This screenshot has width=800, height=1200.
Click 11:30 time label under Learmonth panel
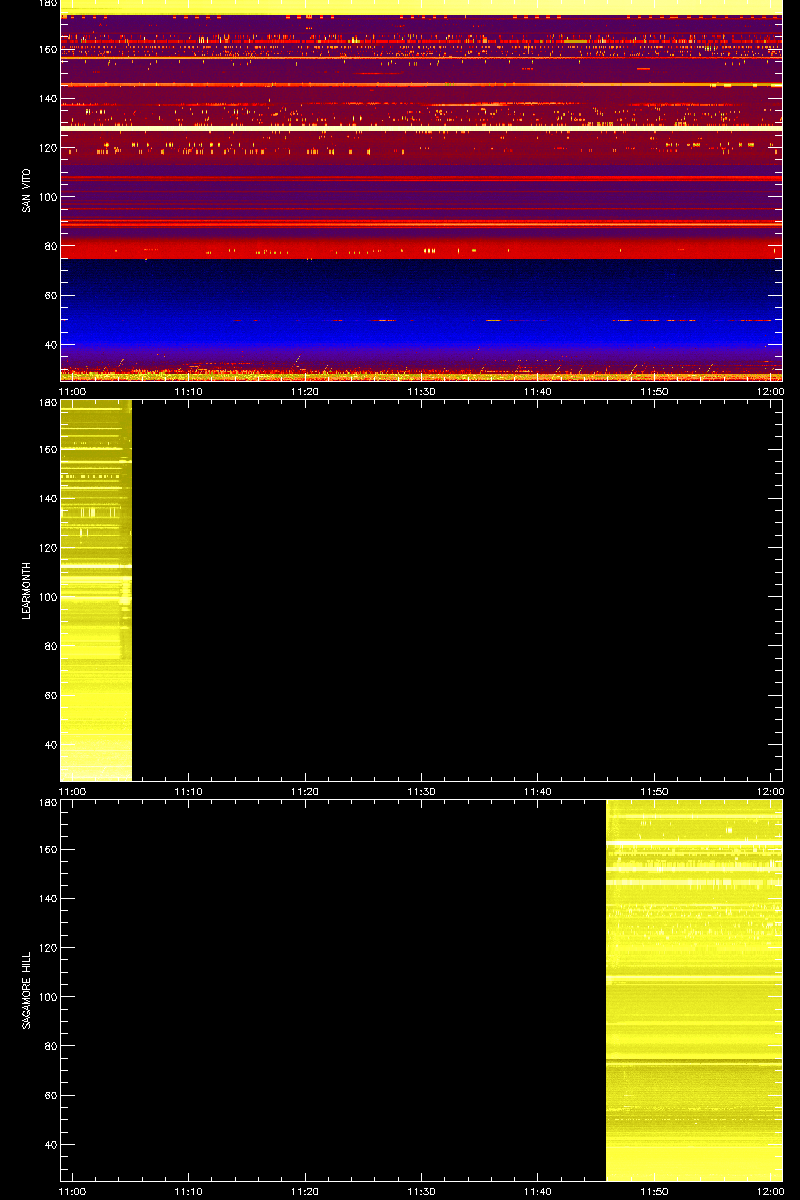(421, 792)
